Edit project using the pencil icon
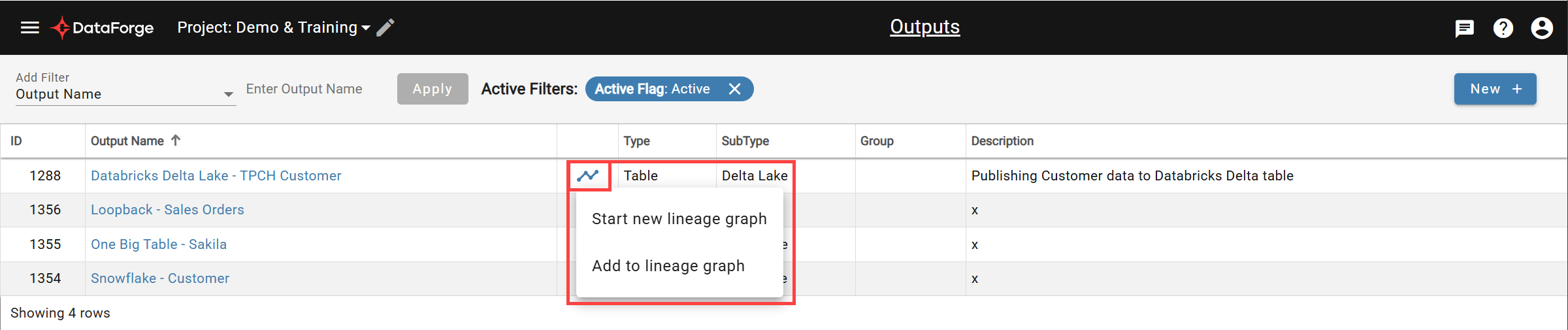 [x=385, y=27]
